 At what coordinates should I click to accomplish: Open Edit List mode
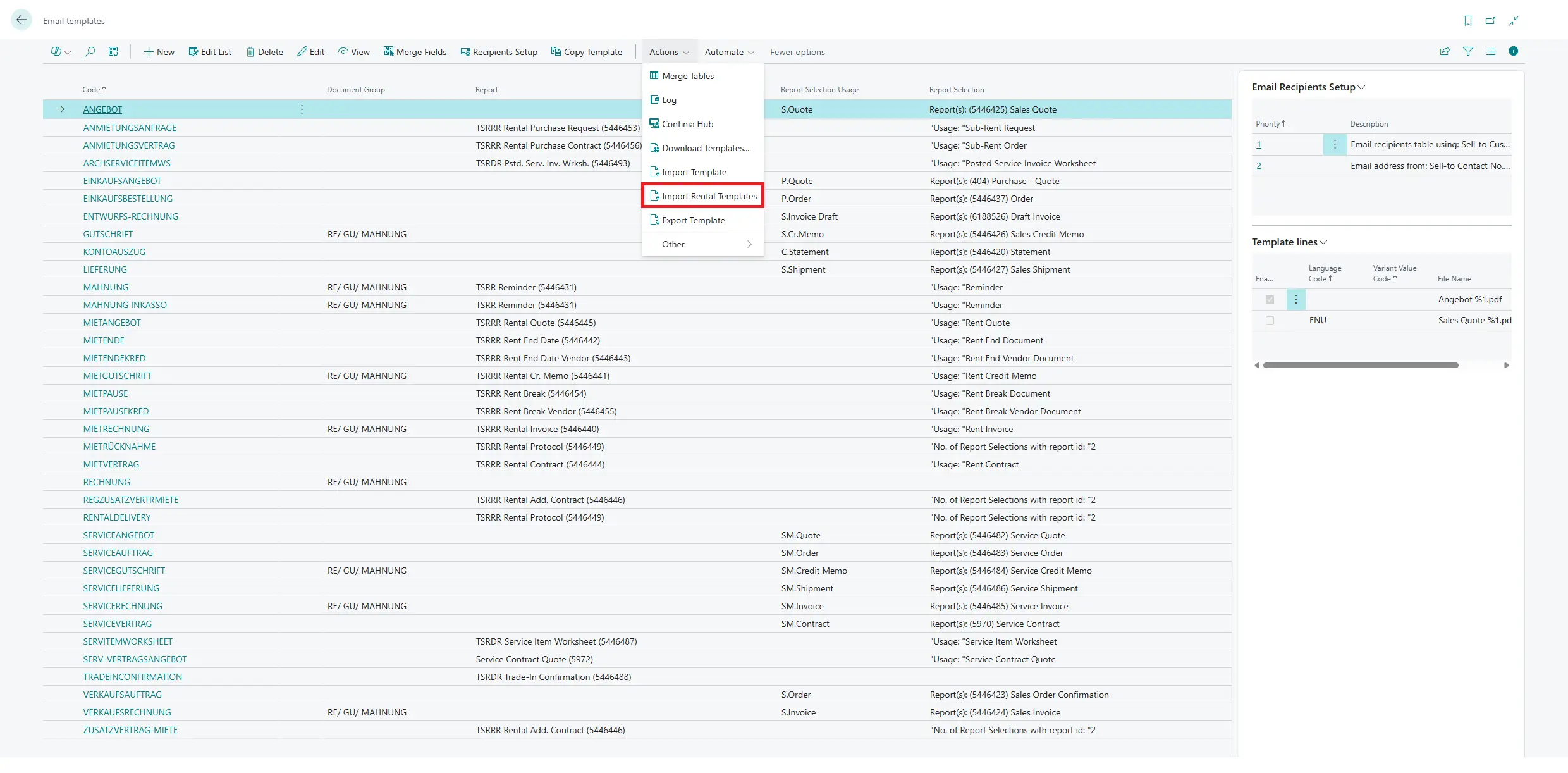(210, 52)
